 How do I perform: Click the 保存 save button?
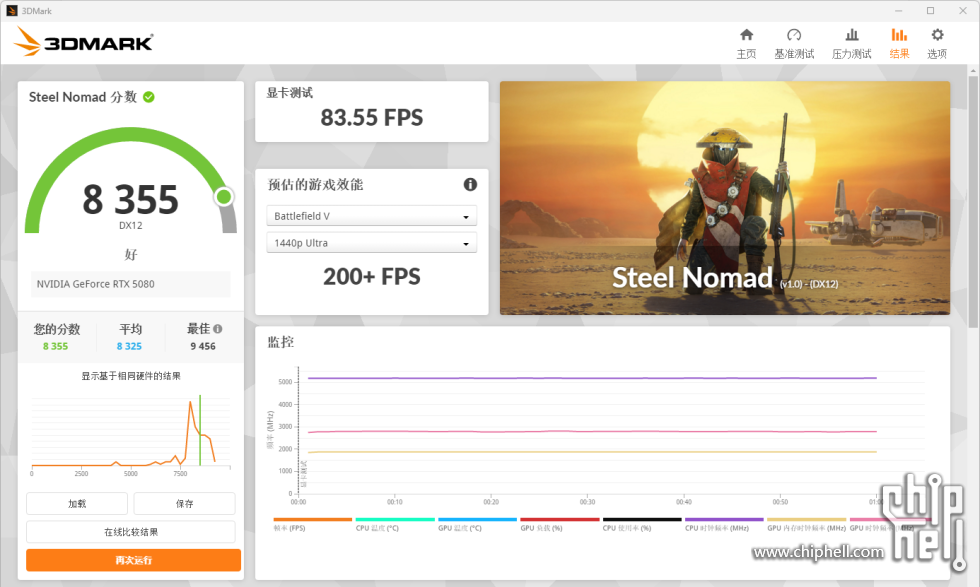click(x=184, y=504)
